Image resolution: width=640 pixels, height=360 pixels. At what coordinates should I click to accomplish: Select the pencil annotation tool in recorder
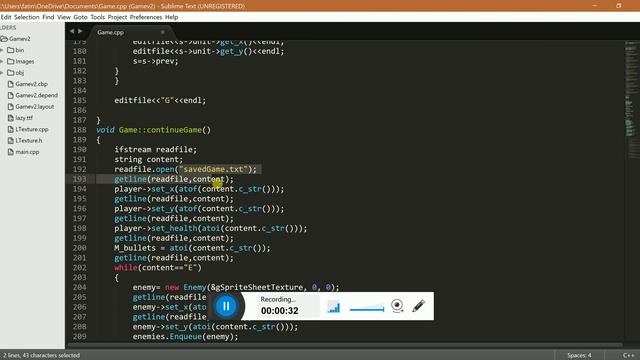coord(418,306)
